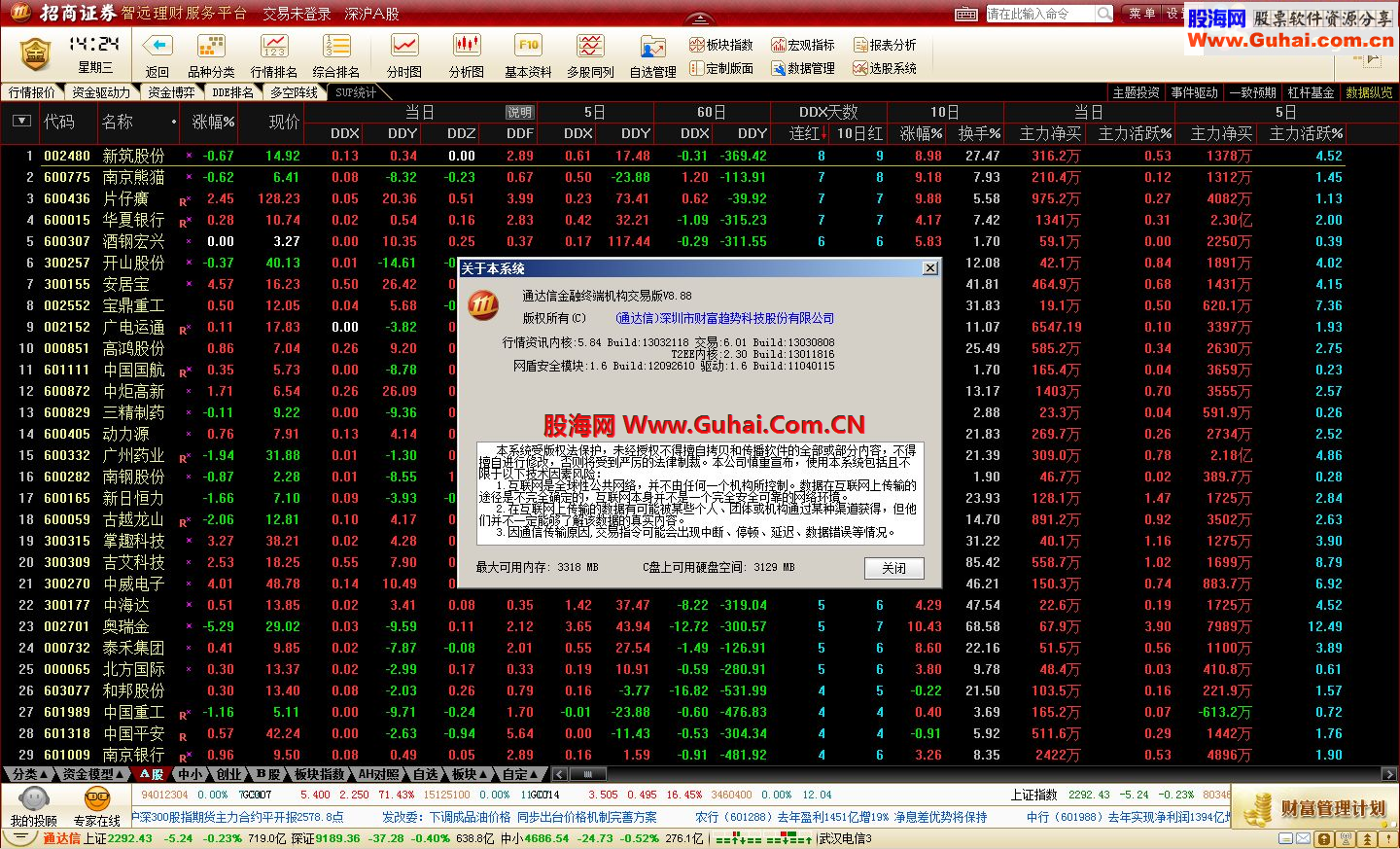
Task: Close the 关于本系统 dialog with X
Action: (x=929, y=267)
